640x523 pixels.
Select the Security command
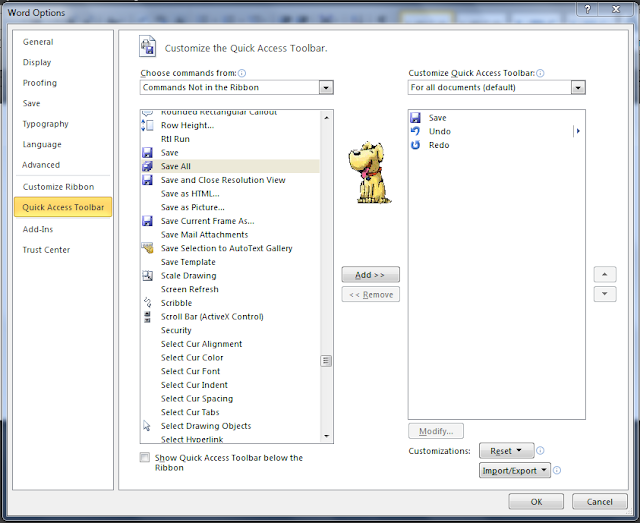[230, 330]
